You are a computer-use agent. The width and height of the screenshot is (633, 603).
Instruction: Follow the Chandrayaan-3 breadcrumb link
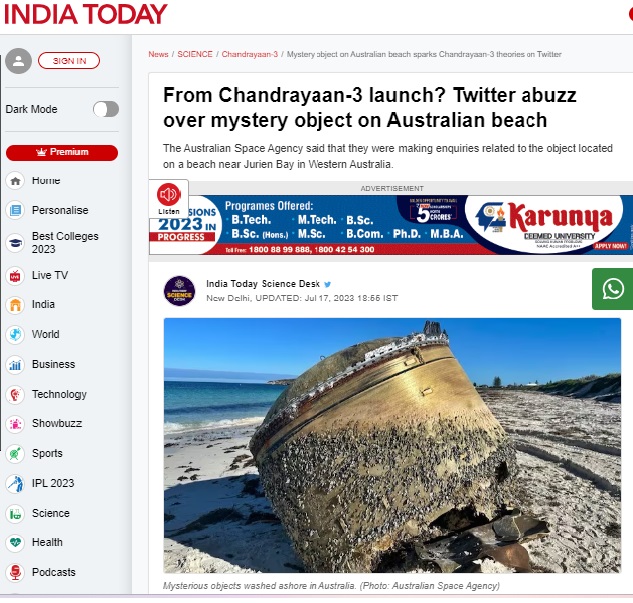tap(249, 54)
